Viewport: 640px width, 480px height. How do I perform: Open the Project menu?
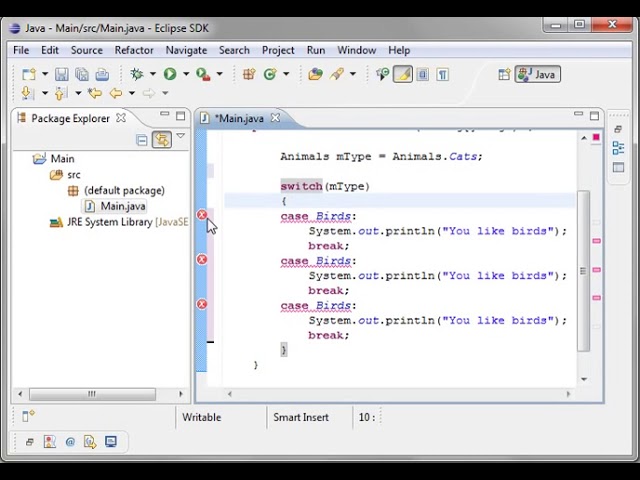pyautogui.click(x=278, y=50)
